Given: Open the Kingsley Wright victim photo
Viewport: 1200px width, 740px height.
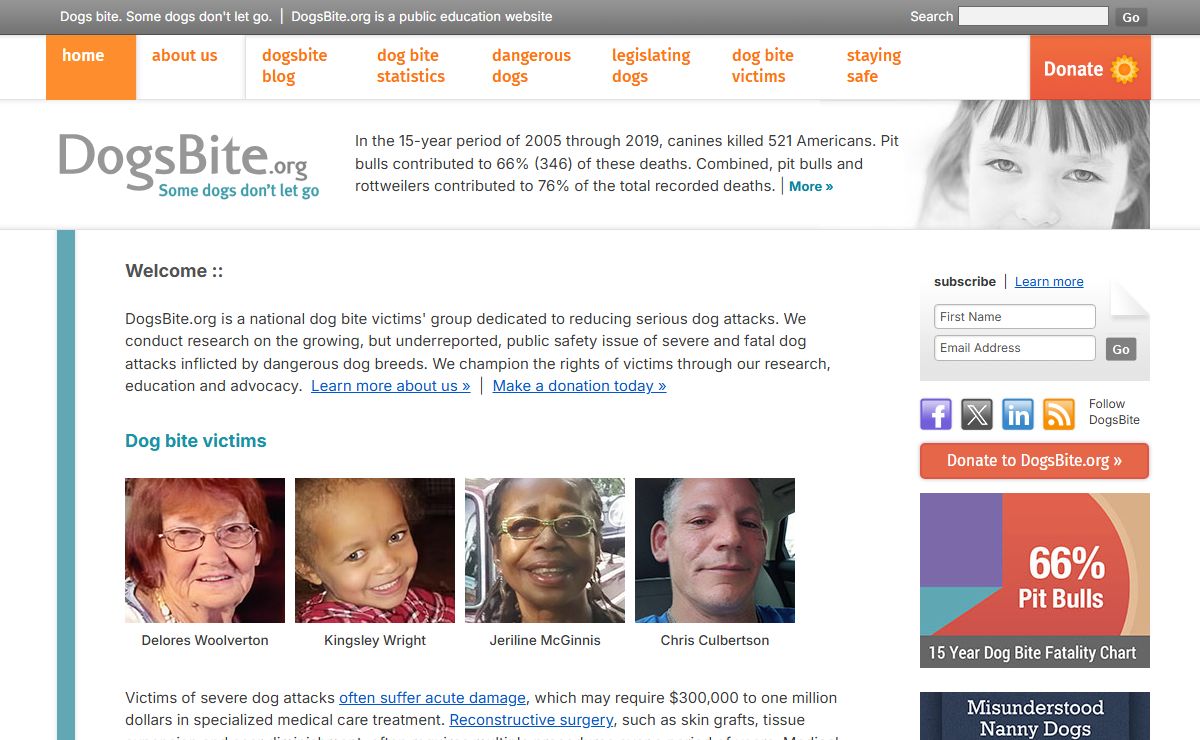Looking at the screenshot, I should click(x=375, y=550).
